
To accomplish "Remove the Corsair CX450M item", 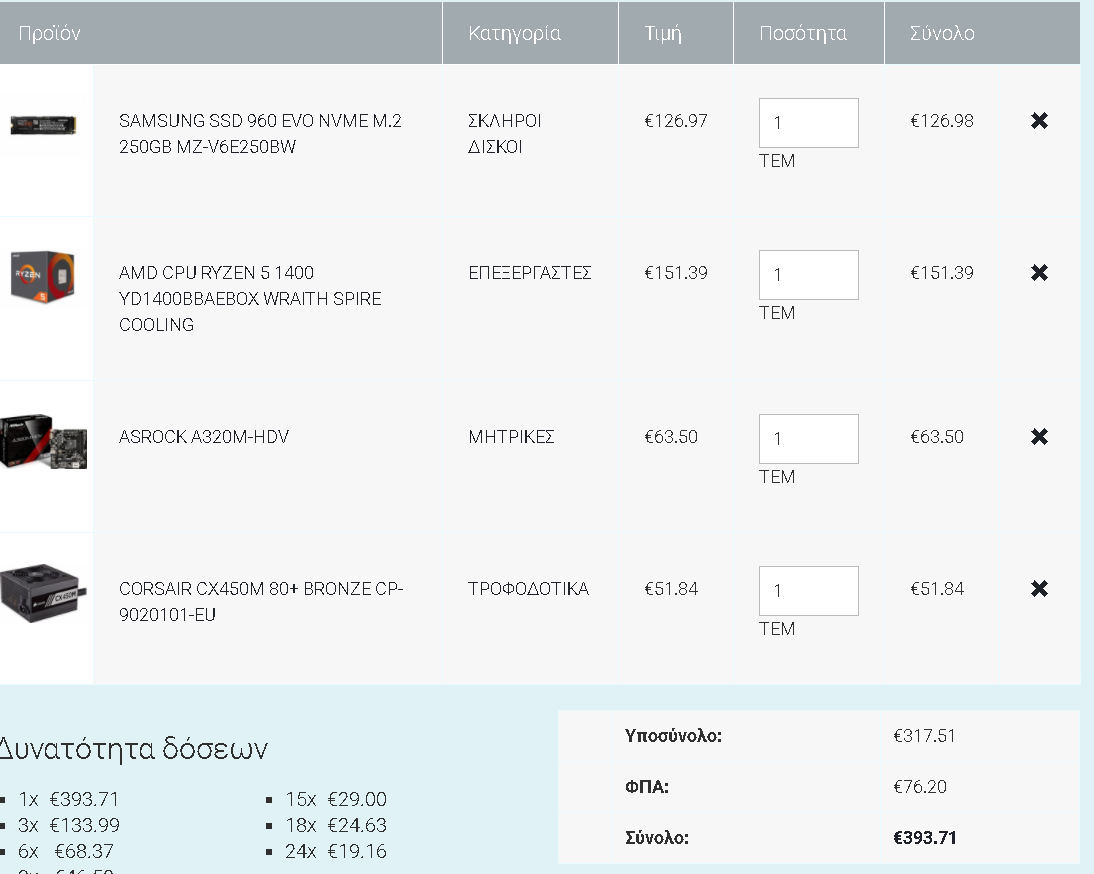I will (1039, 589).
